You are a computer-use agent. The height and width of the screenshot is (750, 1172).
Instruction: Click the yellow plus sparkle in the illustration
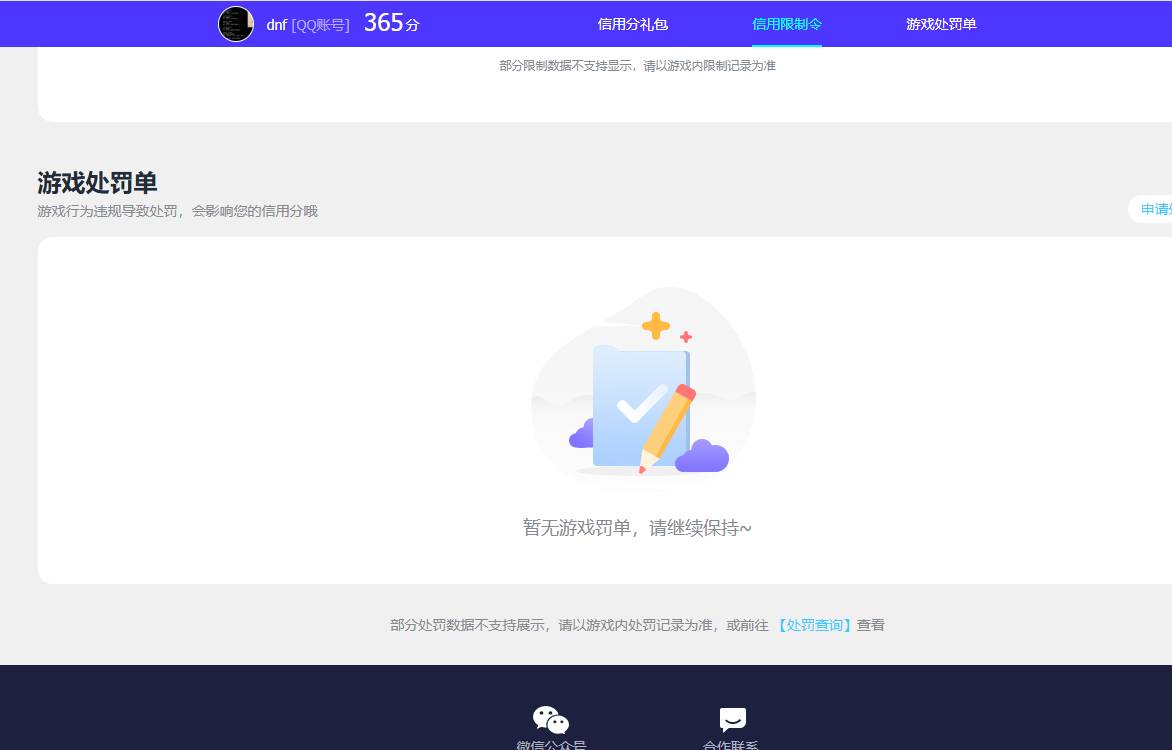[656, 325]
